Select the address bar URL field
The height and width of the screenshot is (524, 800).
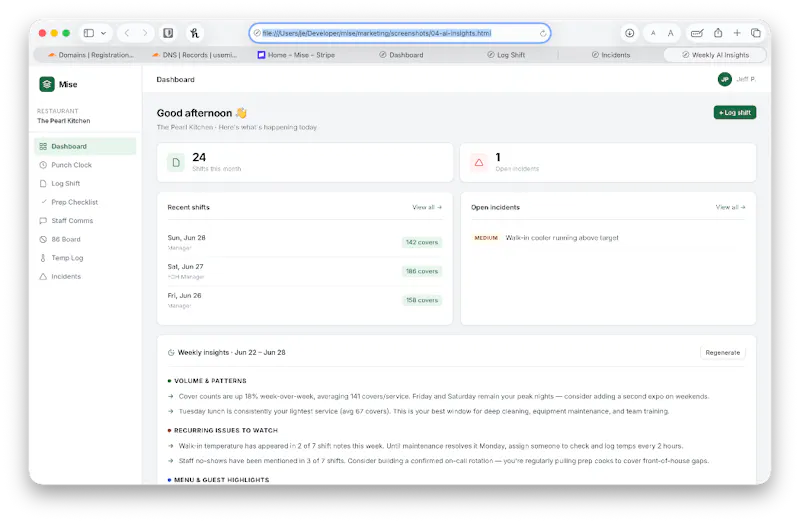(399, 33)
